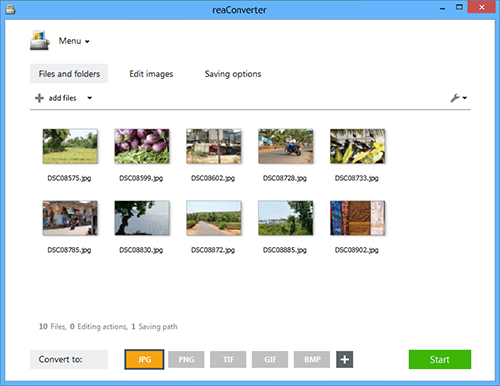Expand the add files dropdown arrow
The height and width of the screenshot is (386, 500).
pos(90,98)
